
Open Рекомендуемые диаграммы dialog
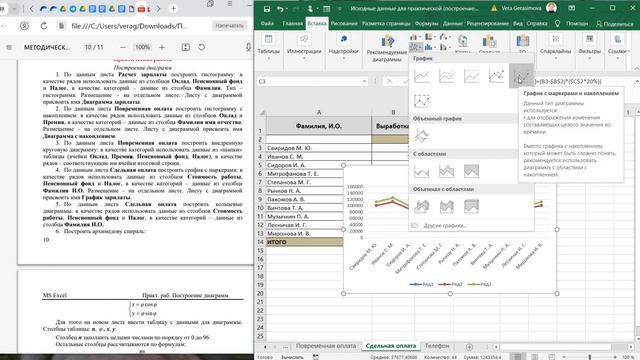(387, 49)
